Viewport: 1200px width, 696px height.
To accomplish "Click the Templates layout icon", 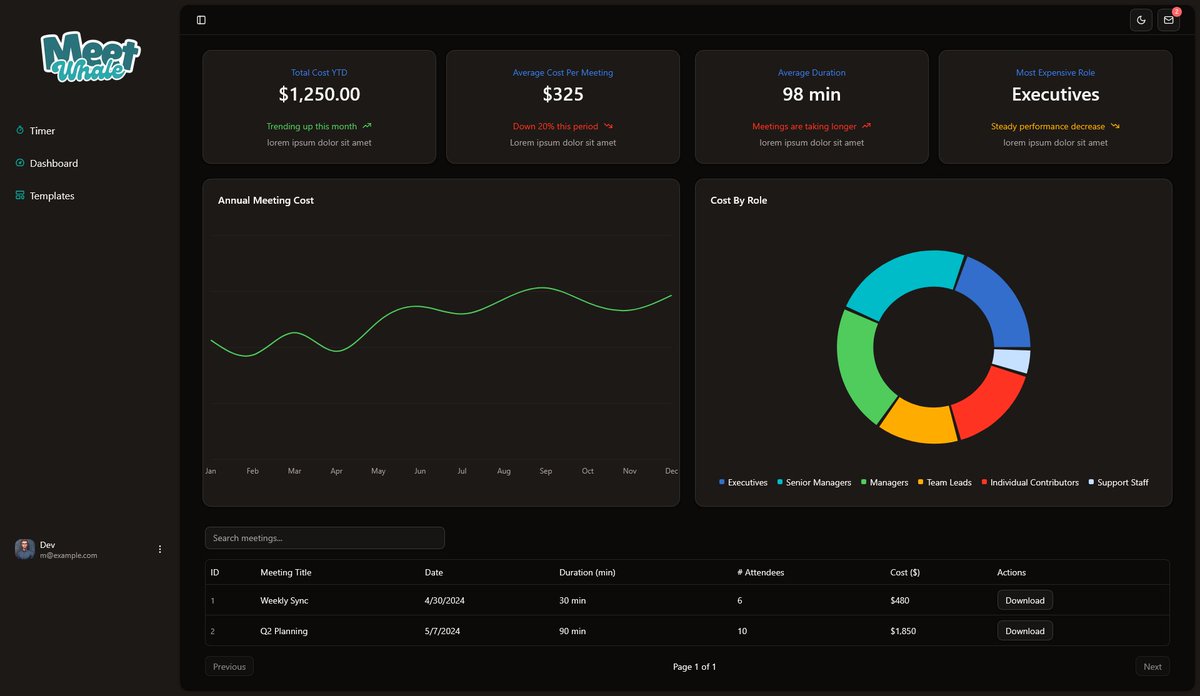I will coord(20,196).
